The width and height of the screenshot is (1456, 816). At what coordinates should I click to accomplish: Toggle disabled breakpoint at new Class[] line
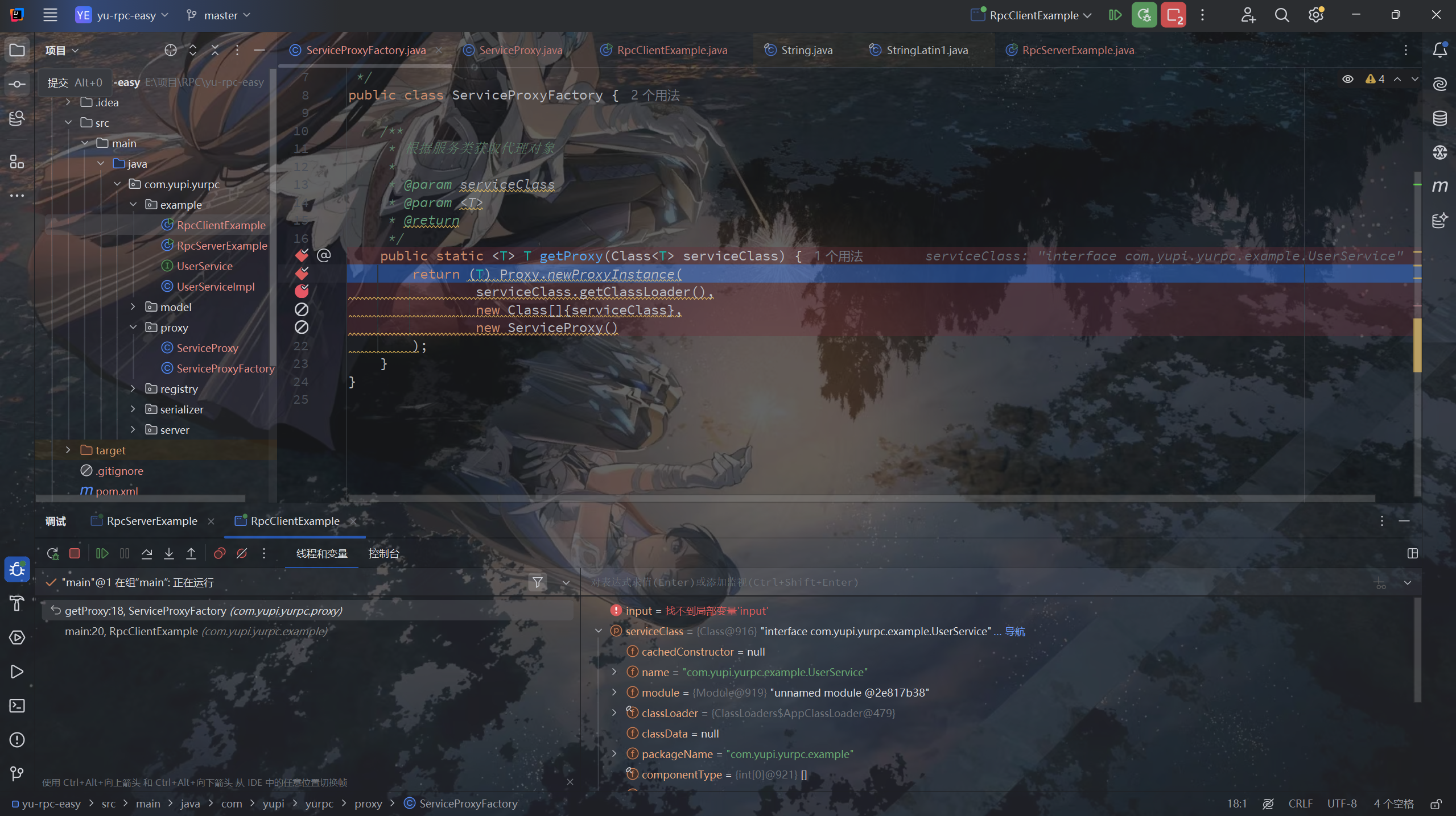302,309
